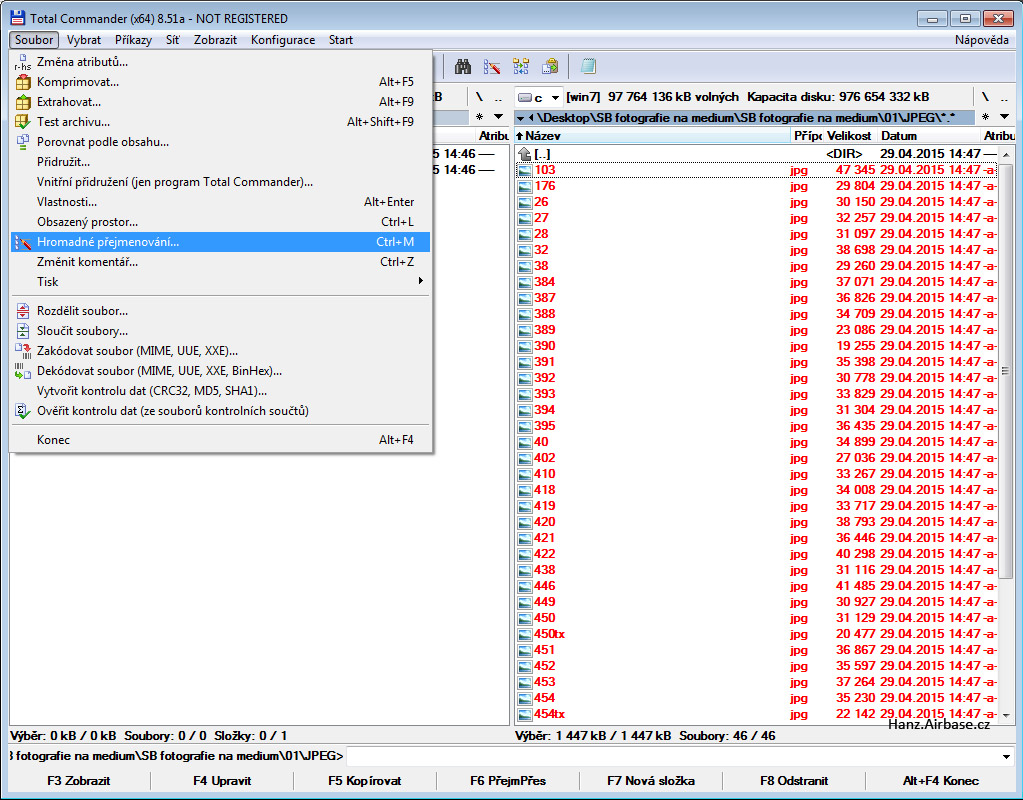Choose Porovnat podle obsahu

221,142
